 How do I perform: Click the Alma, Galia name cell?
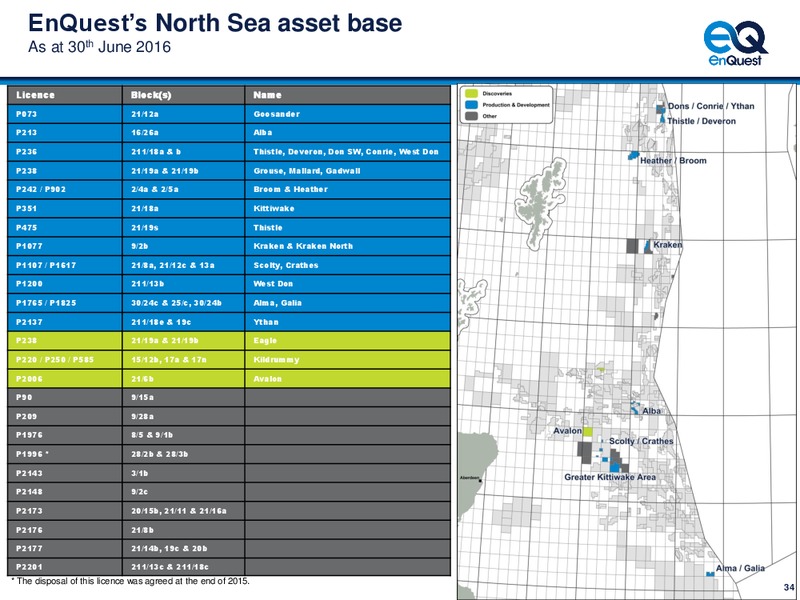point(348,303)
